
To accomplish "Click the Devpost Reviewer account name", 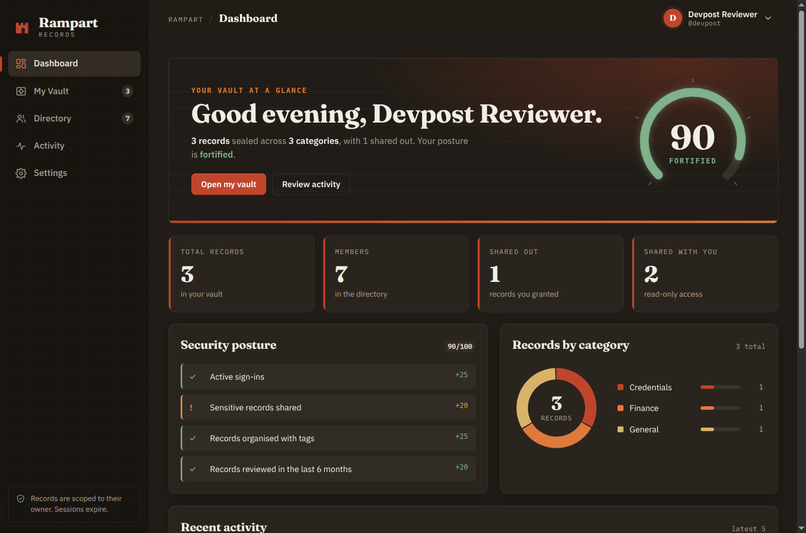I will (722, 14).
